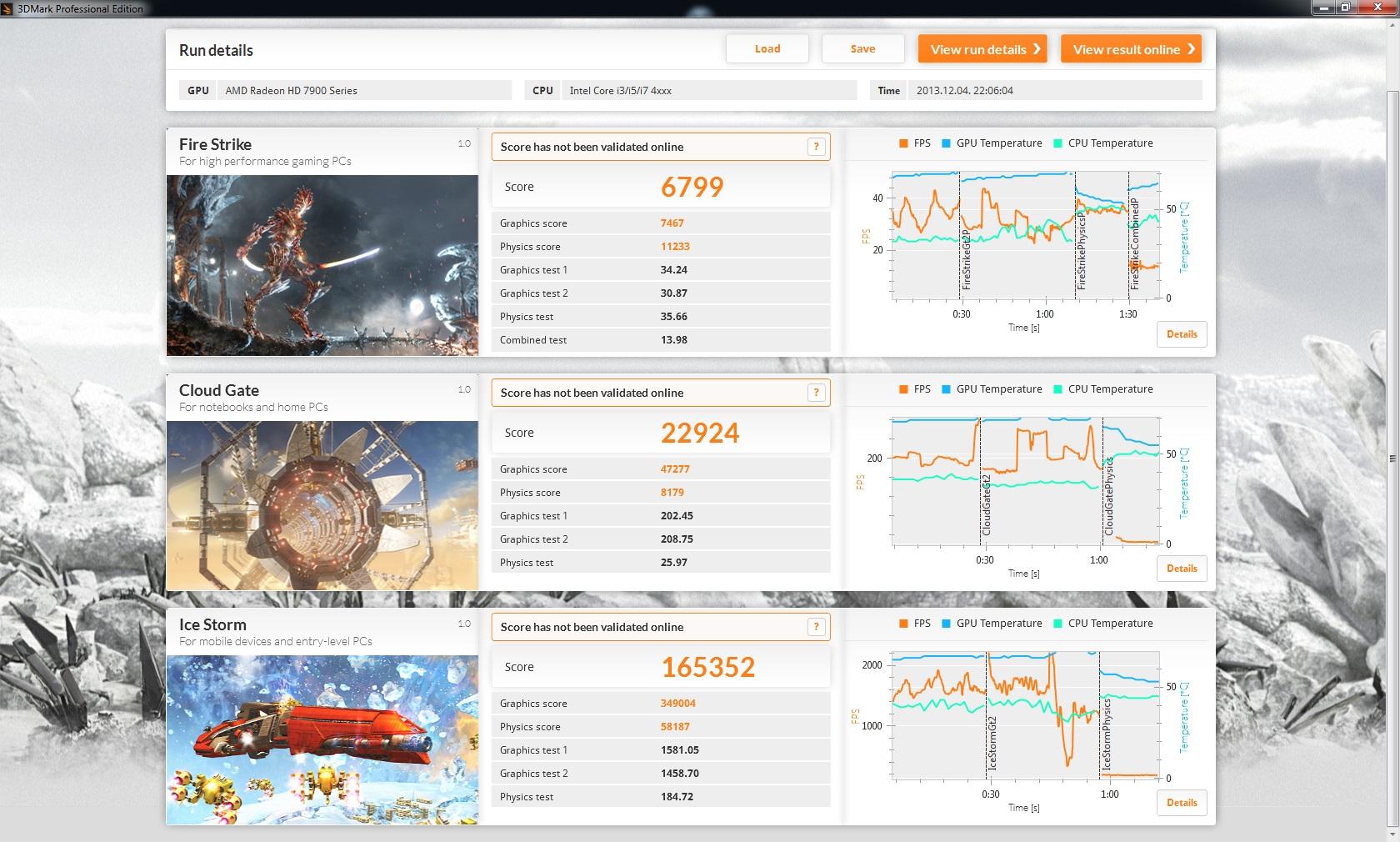Click Cloud Gate score 22924
The height and width of the screenshot is (842, 1400).
click(x=700, y=433)
